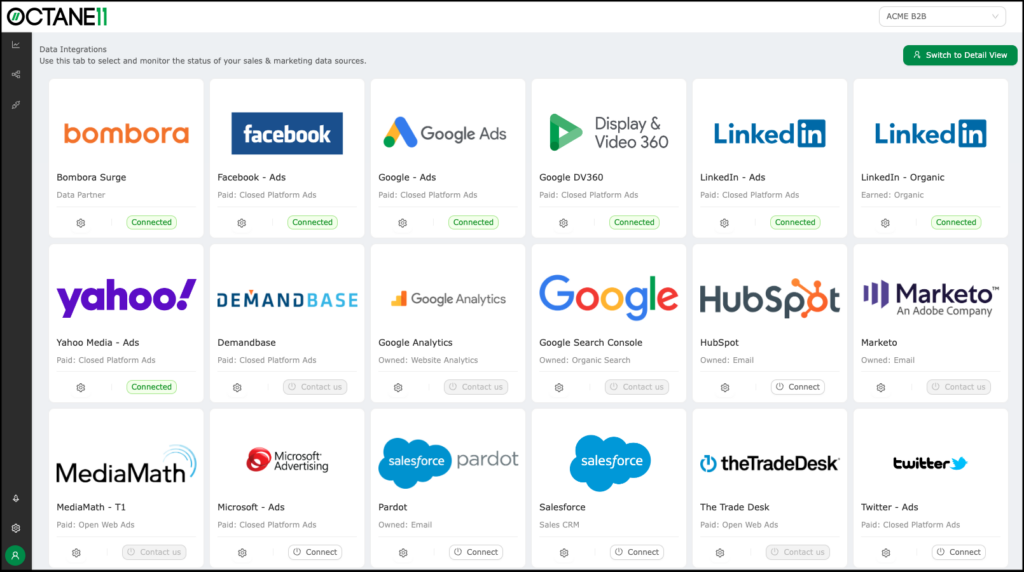Open the LinkedIn - Organic settings gear
The image size is (1024, 572).
[x=885, y=223]
